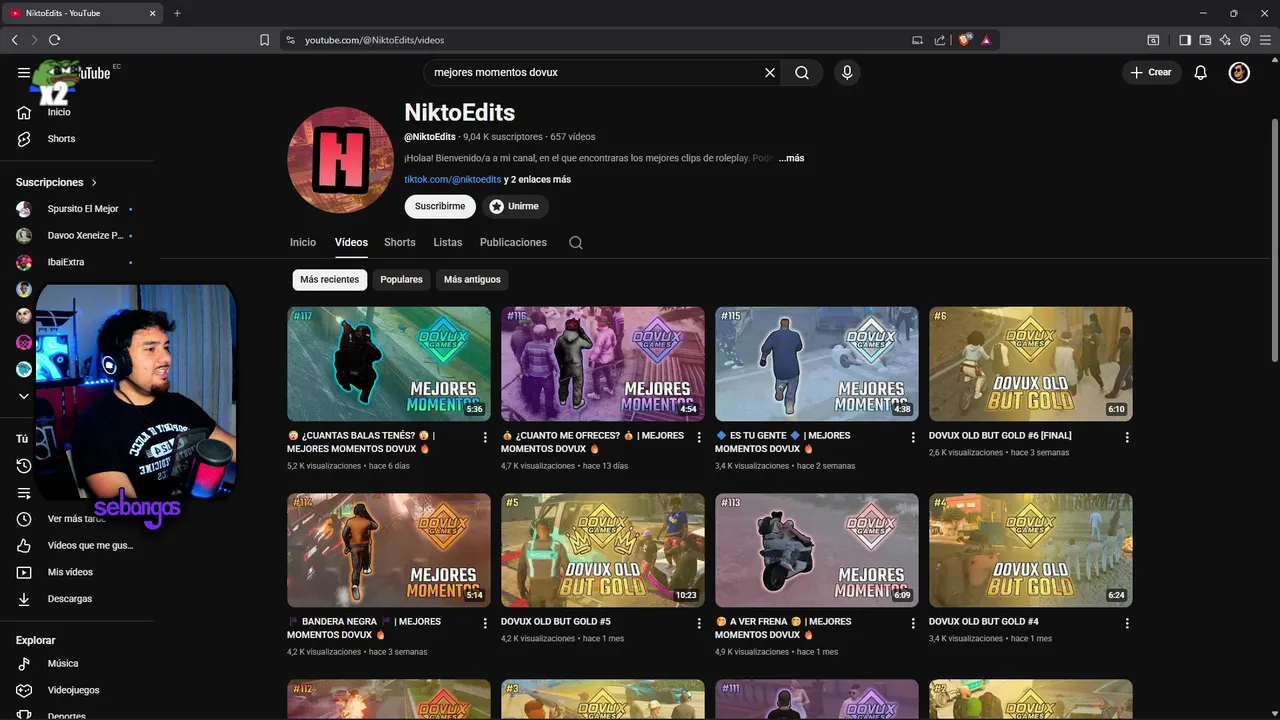Bookmark this page icon in address bar
This screenshot has height=720, width=1280.
(264, 40)
